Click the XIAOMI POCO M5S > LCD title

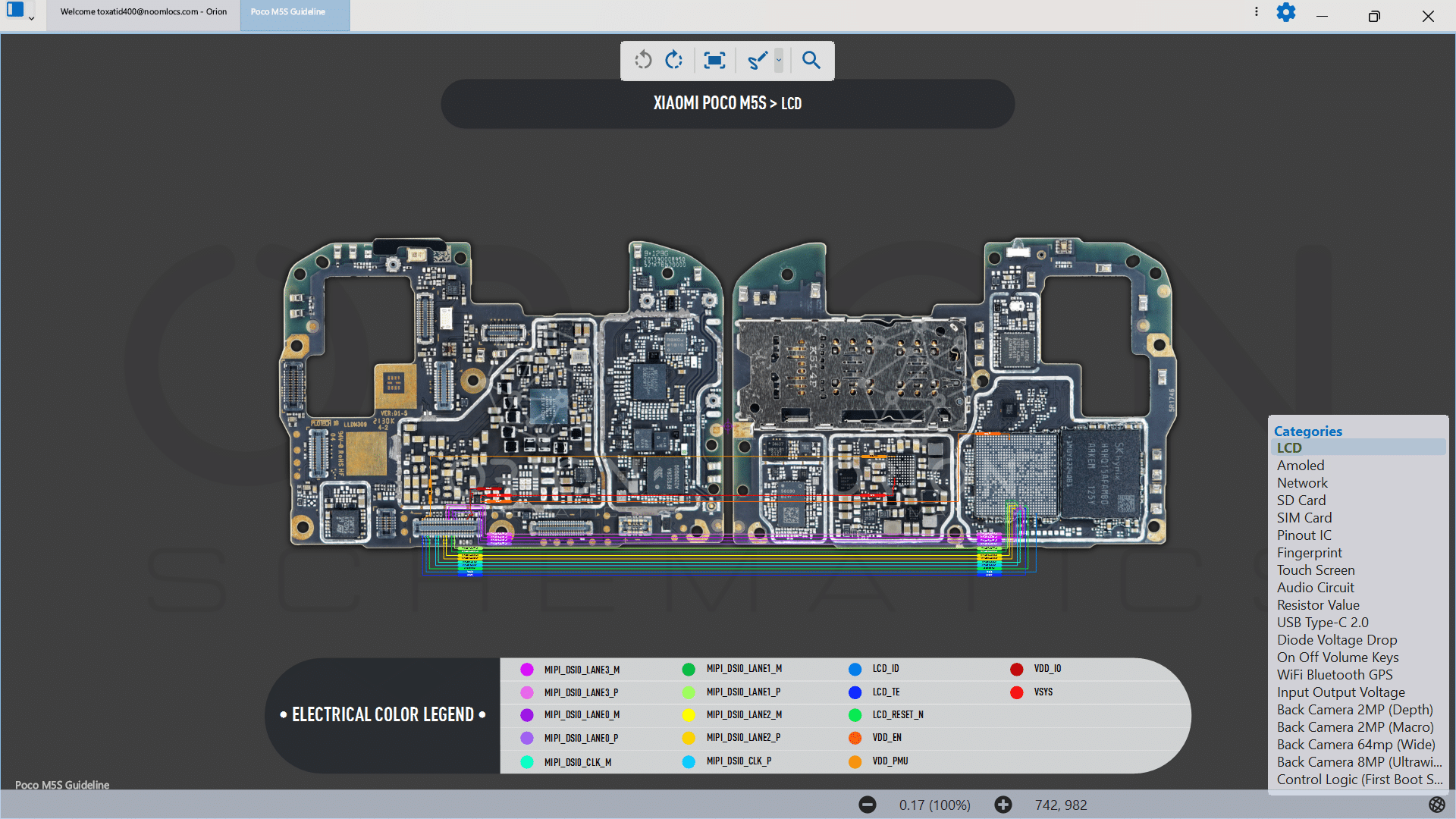727,103
